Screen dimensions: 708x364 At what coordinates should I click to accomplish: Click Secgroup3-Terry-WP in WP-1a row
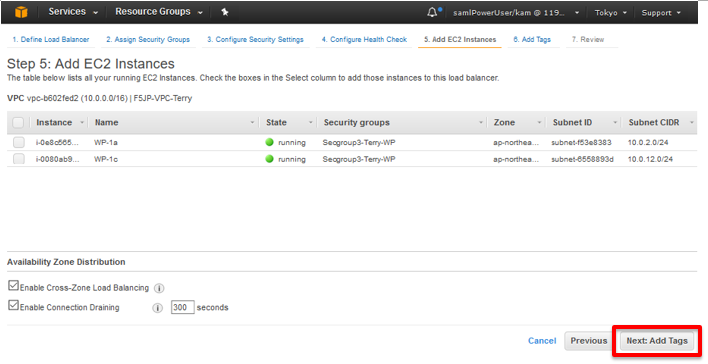359,142
